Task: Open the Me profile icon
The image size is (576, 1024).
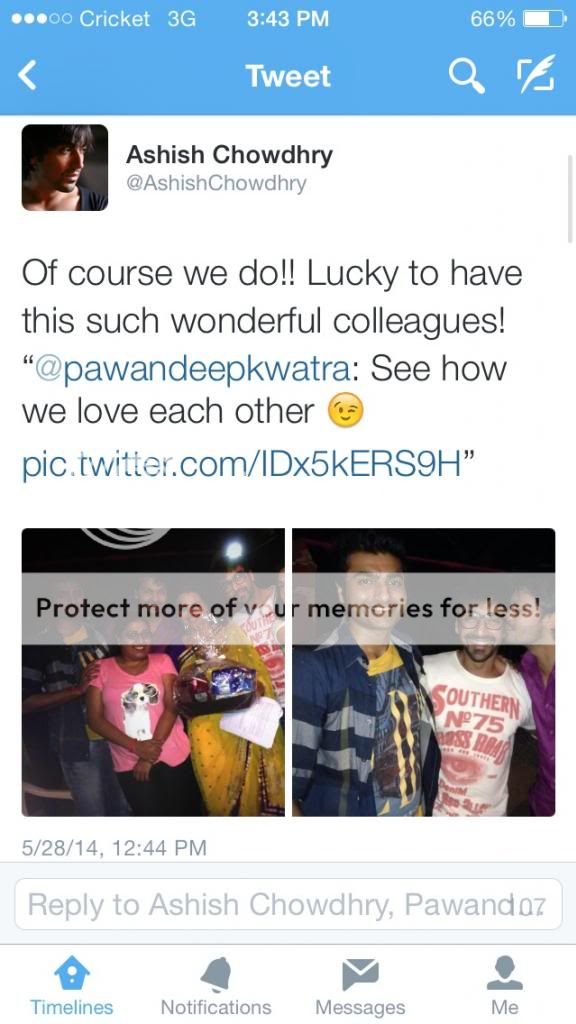Action: click(505, 973)
